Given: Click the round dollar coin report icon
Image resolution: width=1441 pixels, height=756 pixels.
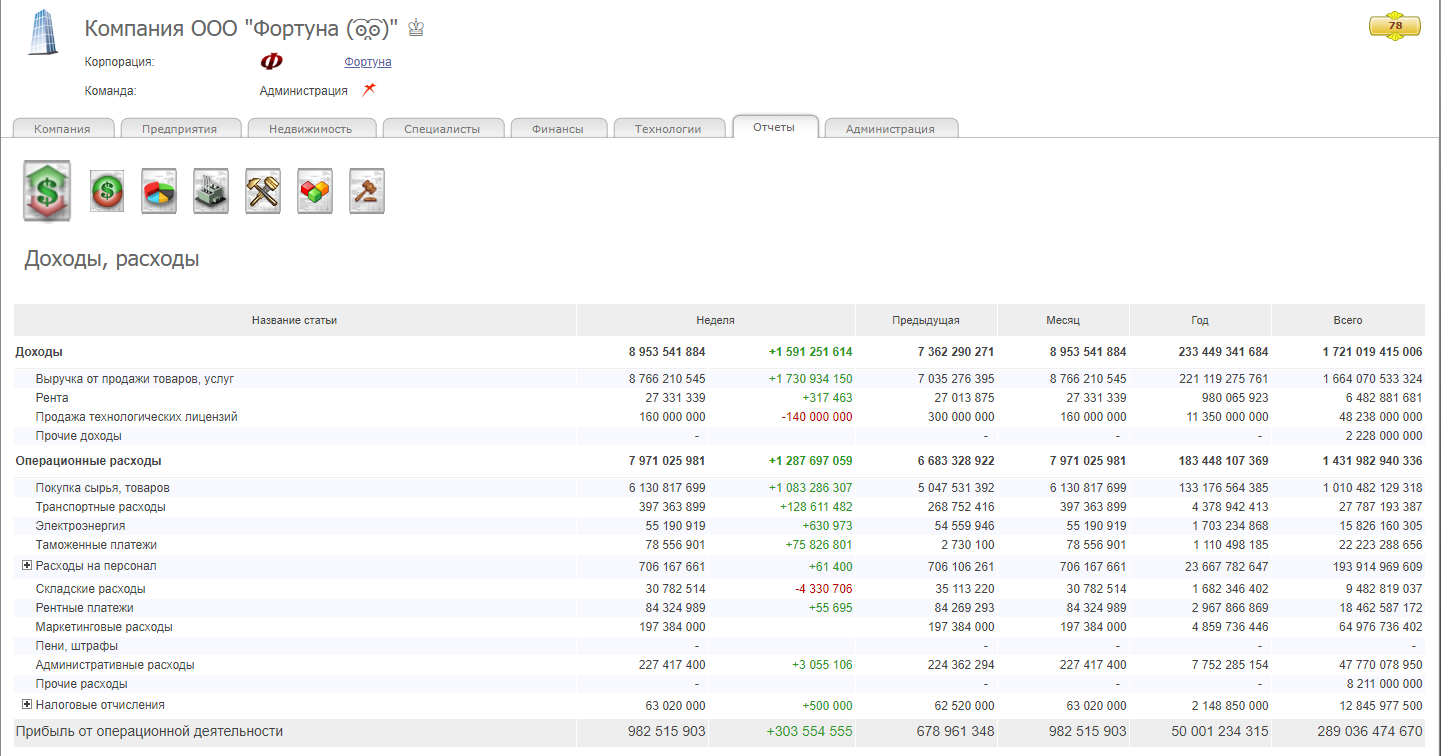Looking at the screenshot, I should [x=107, y=190].
